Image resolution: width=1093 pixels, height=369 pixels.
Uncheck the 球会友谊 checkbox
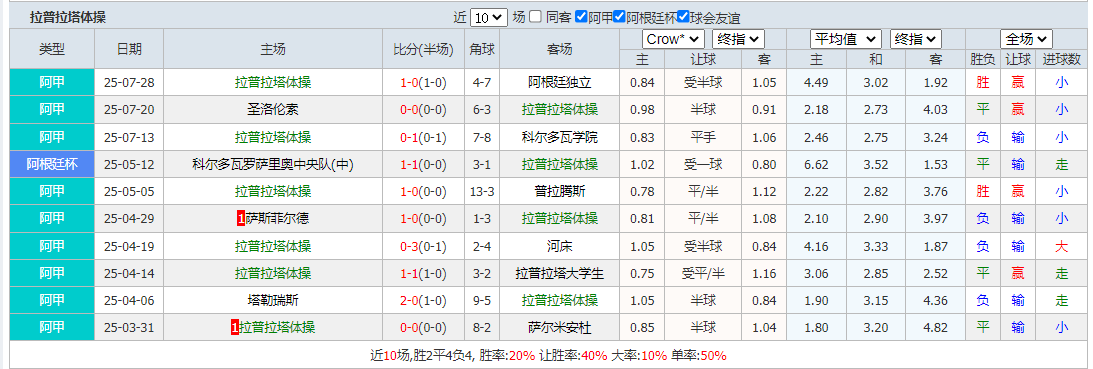683,17
